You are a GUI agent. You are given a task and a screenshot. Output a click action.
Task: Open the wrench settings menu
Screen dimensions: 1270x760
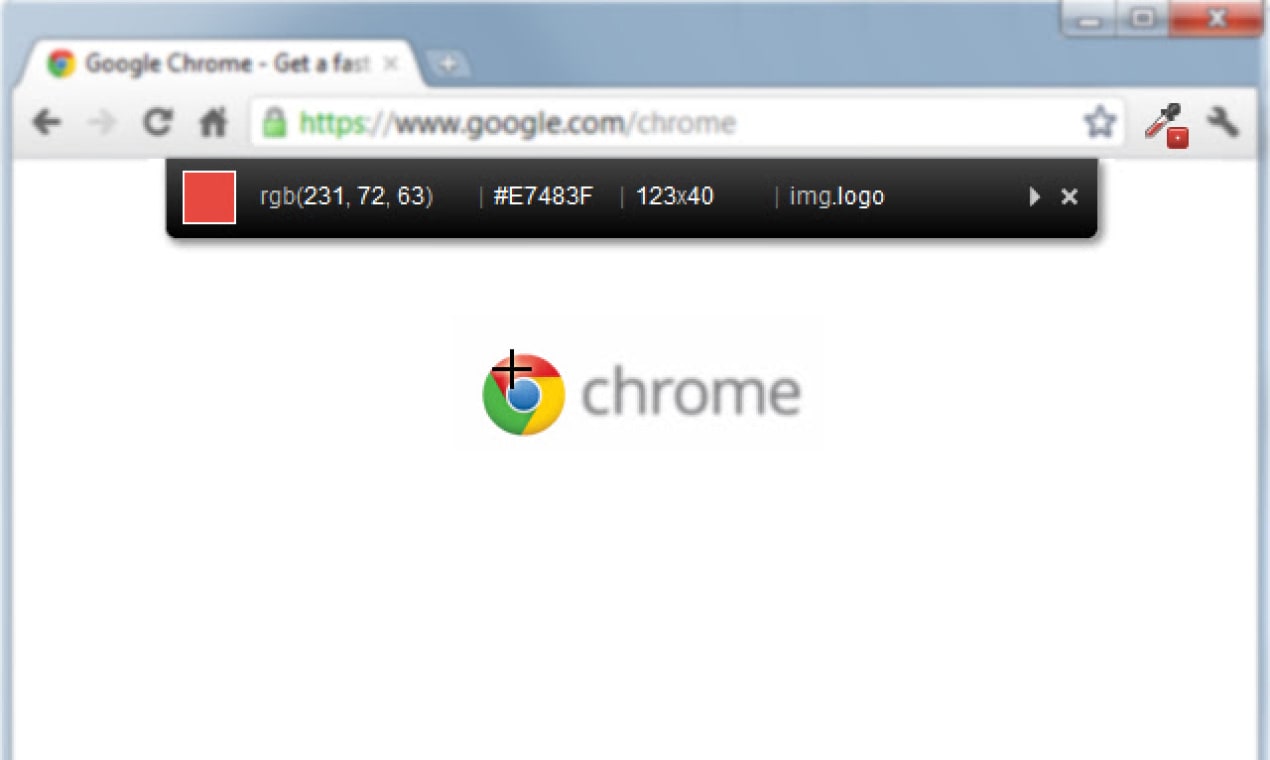tap(1223, 123)
